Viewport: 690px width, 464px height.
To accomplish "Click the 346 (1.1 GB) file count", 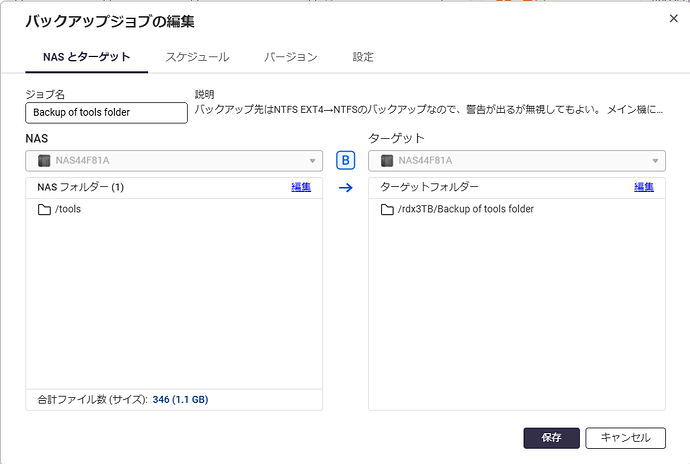I will 181,400.
